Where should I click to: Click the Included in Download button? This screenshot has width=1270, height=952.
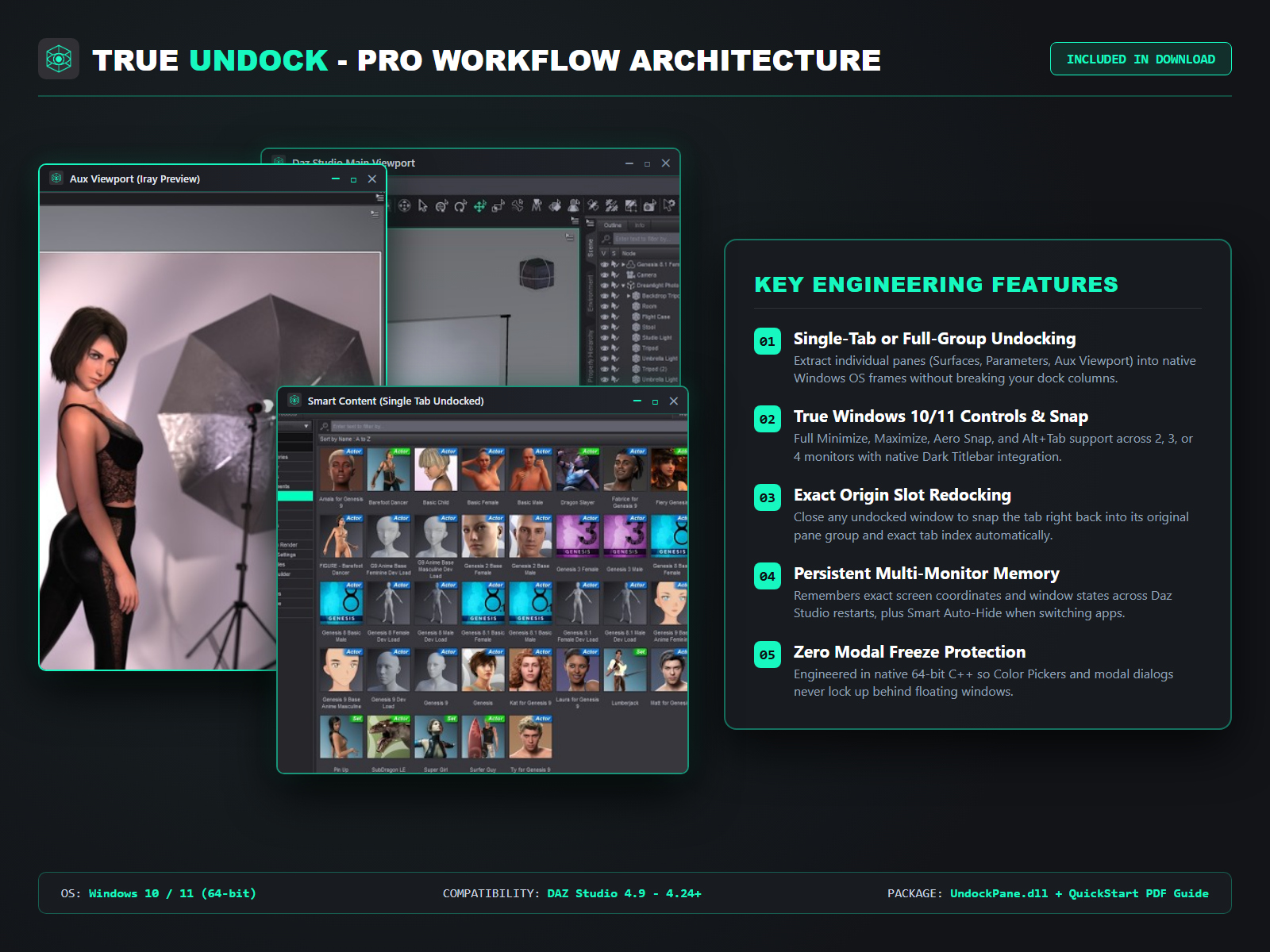1141,59
